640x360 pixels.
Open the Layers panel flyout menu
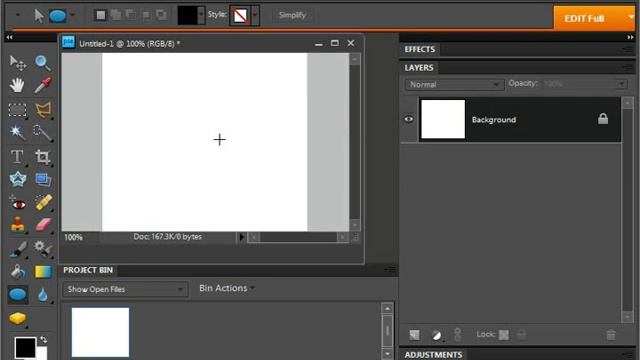pos(627,68)
